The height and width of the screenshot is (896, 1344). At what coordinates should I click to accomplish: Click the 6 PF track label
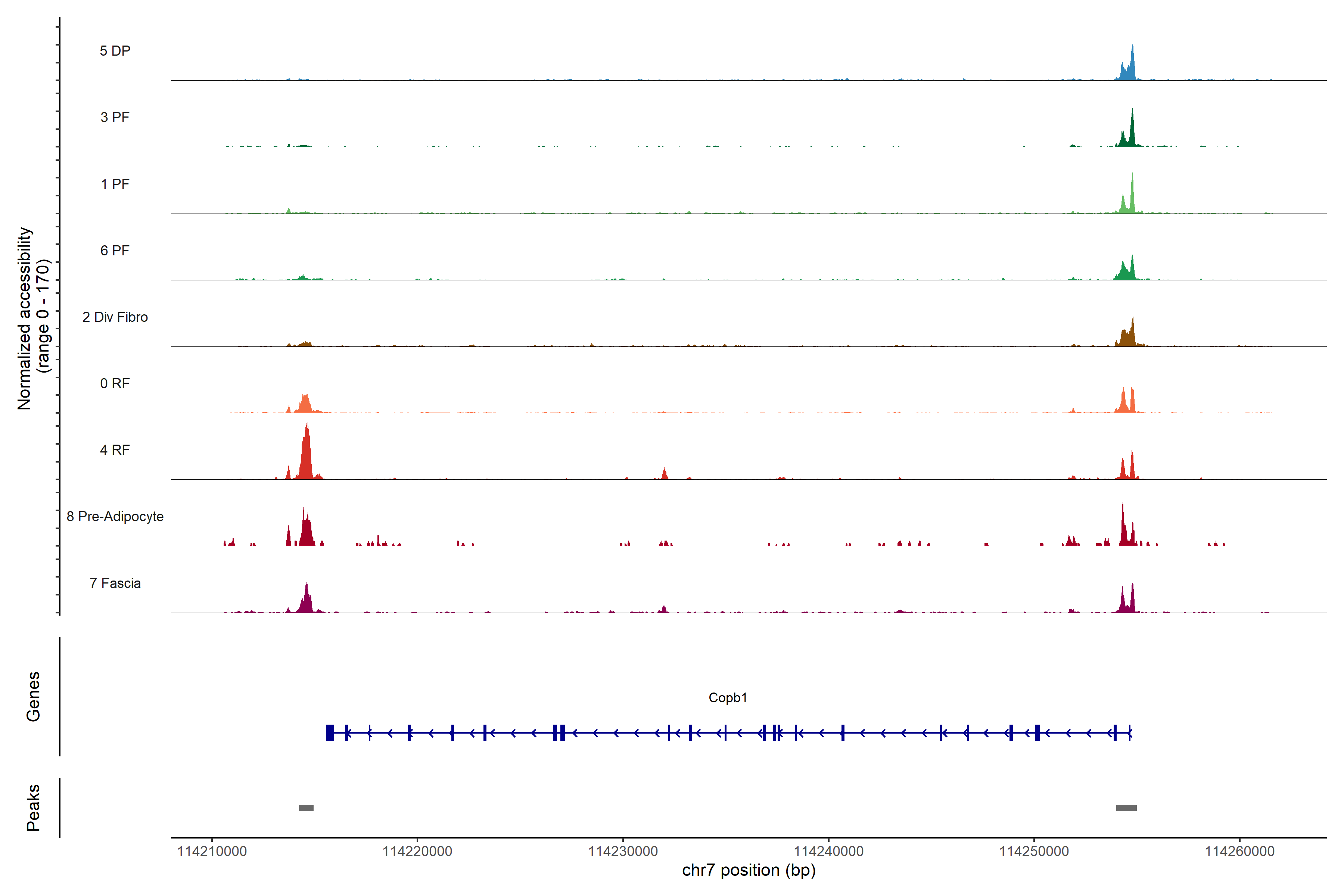point(115,250)
